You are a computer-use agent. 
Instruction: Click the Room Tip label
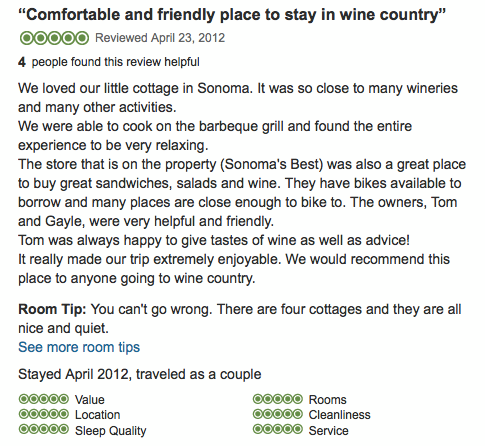(52, 310)
